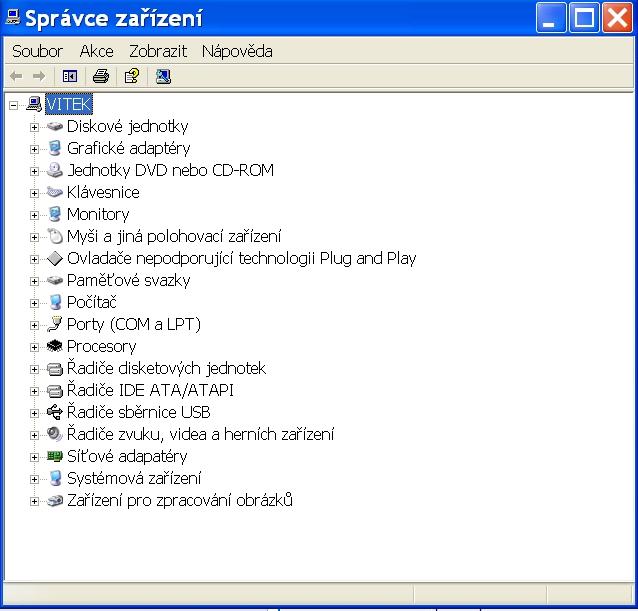This screenshot has height=611, width=638.
Task: Expand Zařízení pro zpracování obrázků node
Action: click(35, 500)
